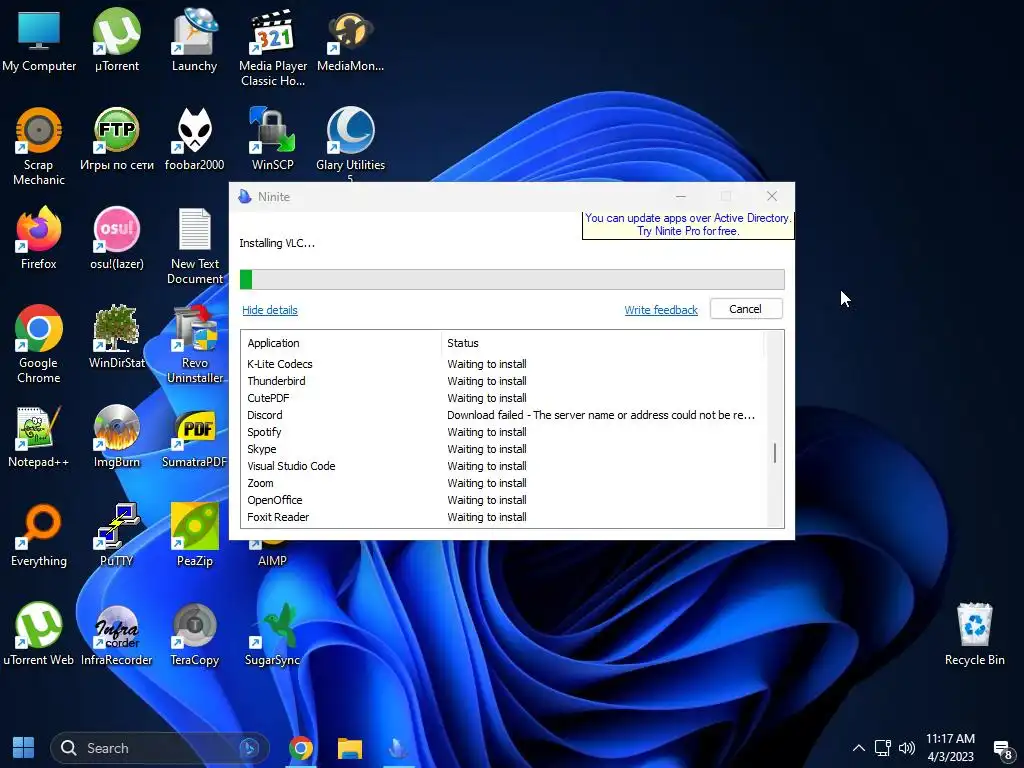Open Chrome from the taskbar
This screenshot has height=768, width=1024.
tap(300, 748)
